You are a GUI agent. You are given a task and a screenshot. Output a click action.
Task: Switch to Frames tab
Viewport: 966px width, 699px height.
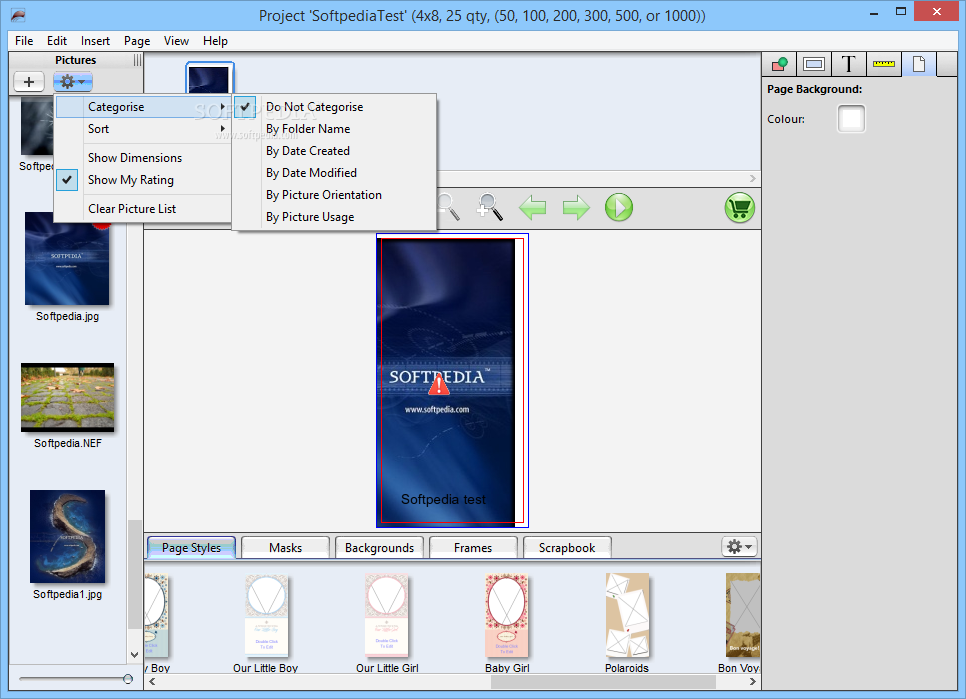click(x=473, y=547)
